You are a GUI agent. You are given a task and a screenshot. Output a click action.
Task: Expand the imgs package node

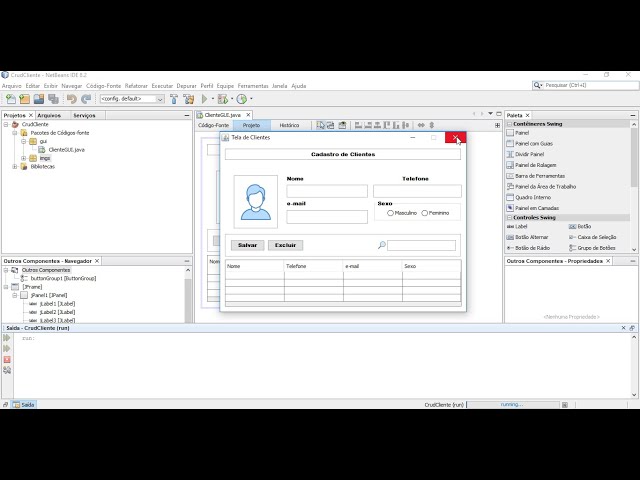tap(24, 158)
